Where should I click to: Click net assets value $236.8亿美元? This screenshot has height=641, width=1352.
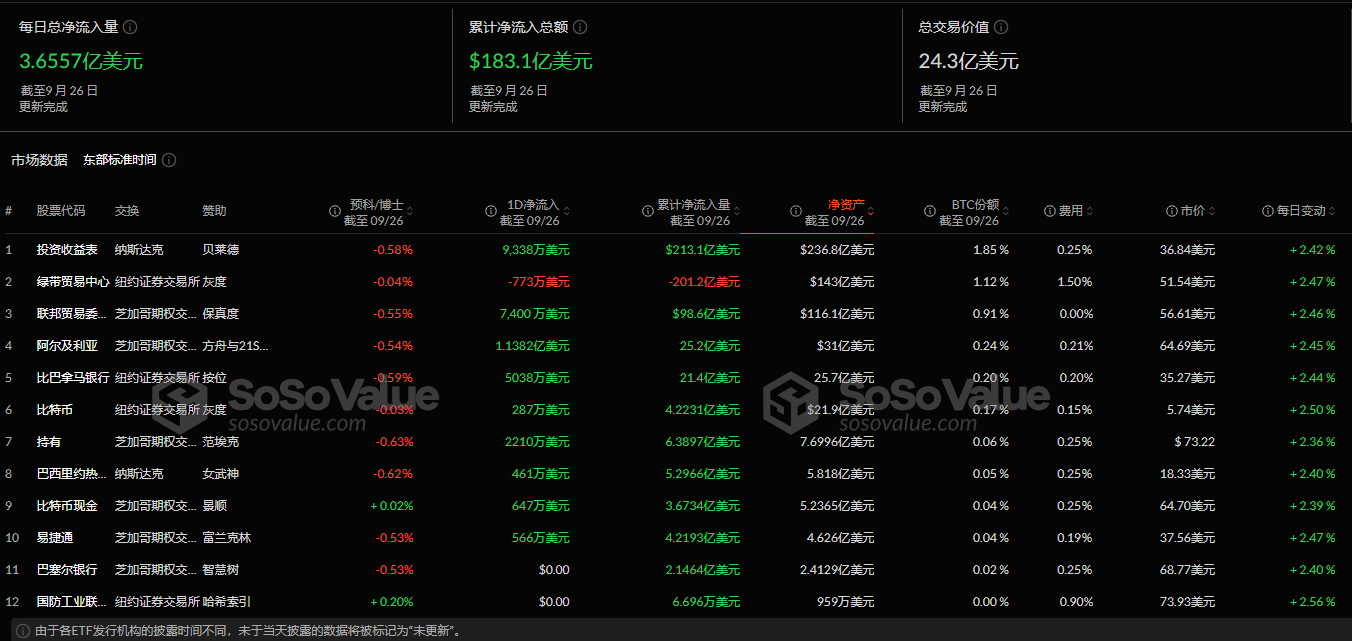[x=837, y=250]
